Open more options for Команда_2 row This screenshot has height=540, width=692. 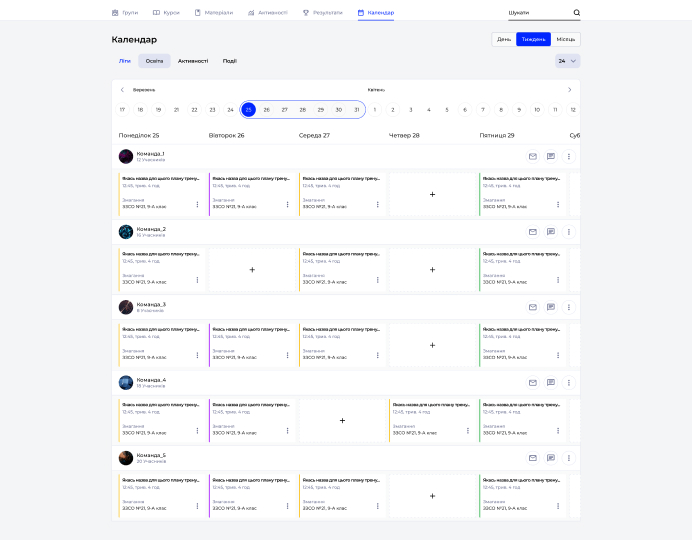point(569,232)
